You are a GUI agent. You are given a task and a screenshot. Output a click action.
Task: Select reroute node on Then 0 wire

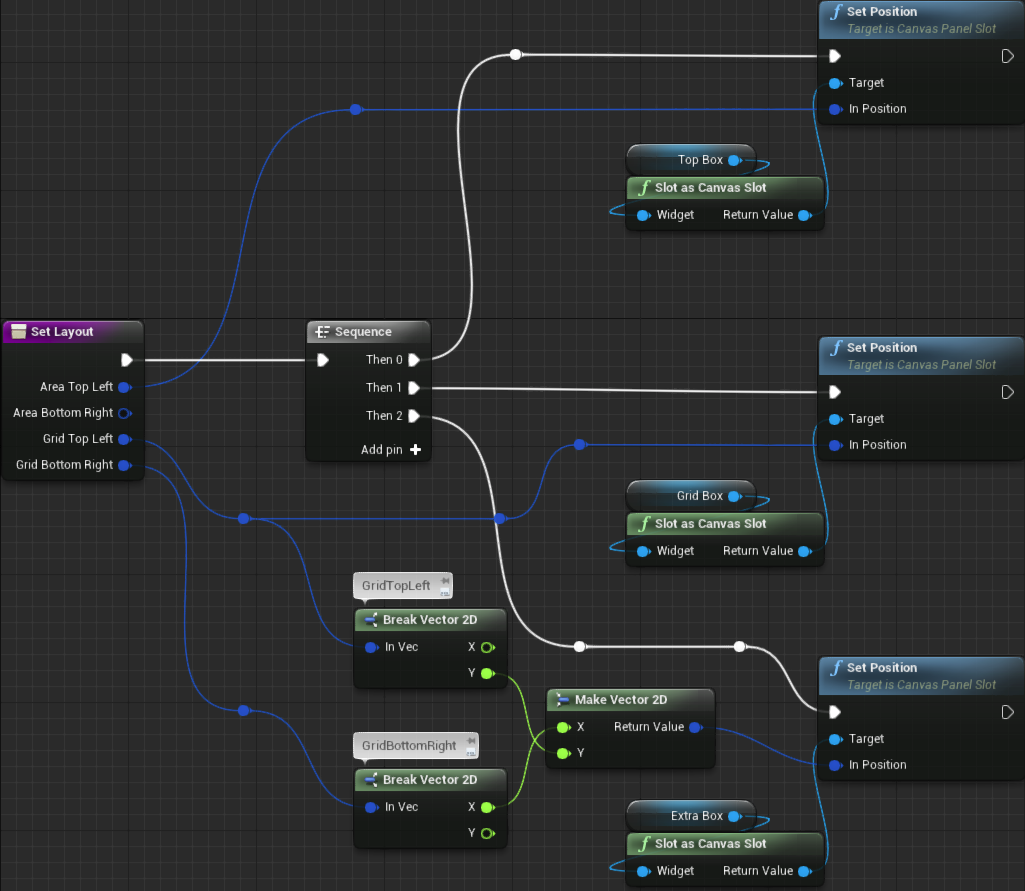coord(516,54)
